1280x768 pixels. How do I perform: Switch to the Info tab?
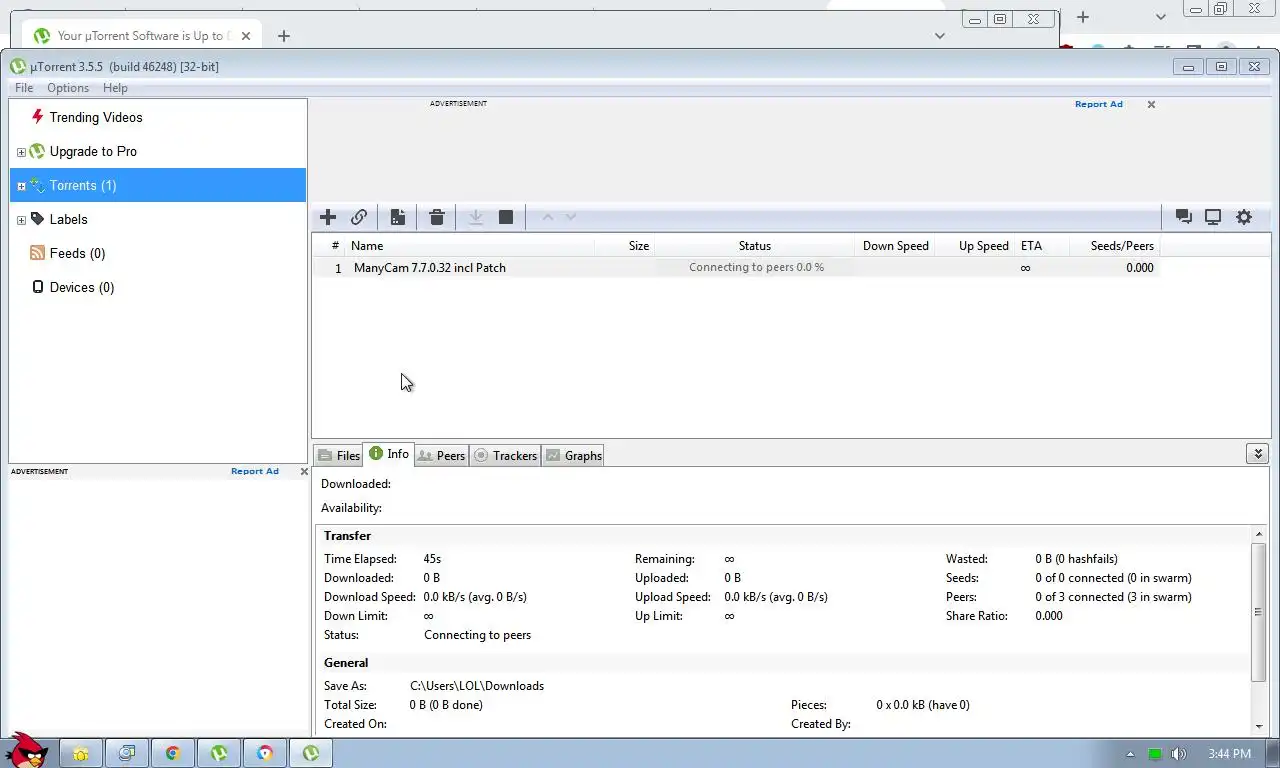pyautogui.click(x=388, y=454)
